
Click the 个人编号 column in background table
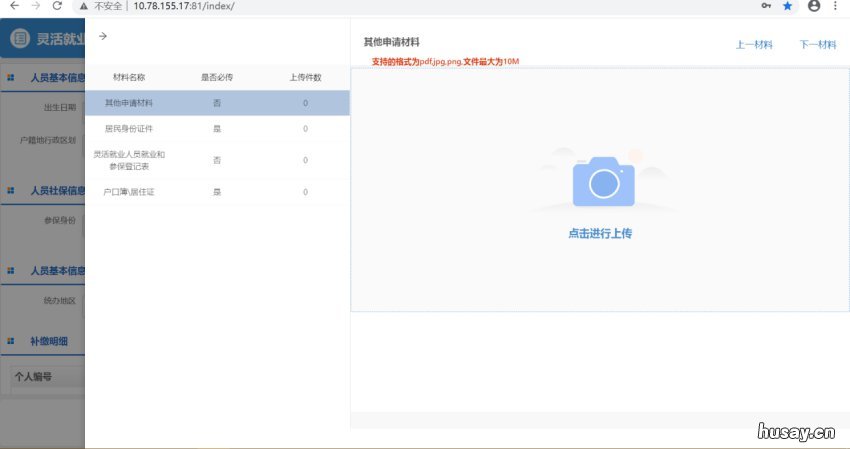[34, 376]
